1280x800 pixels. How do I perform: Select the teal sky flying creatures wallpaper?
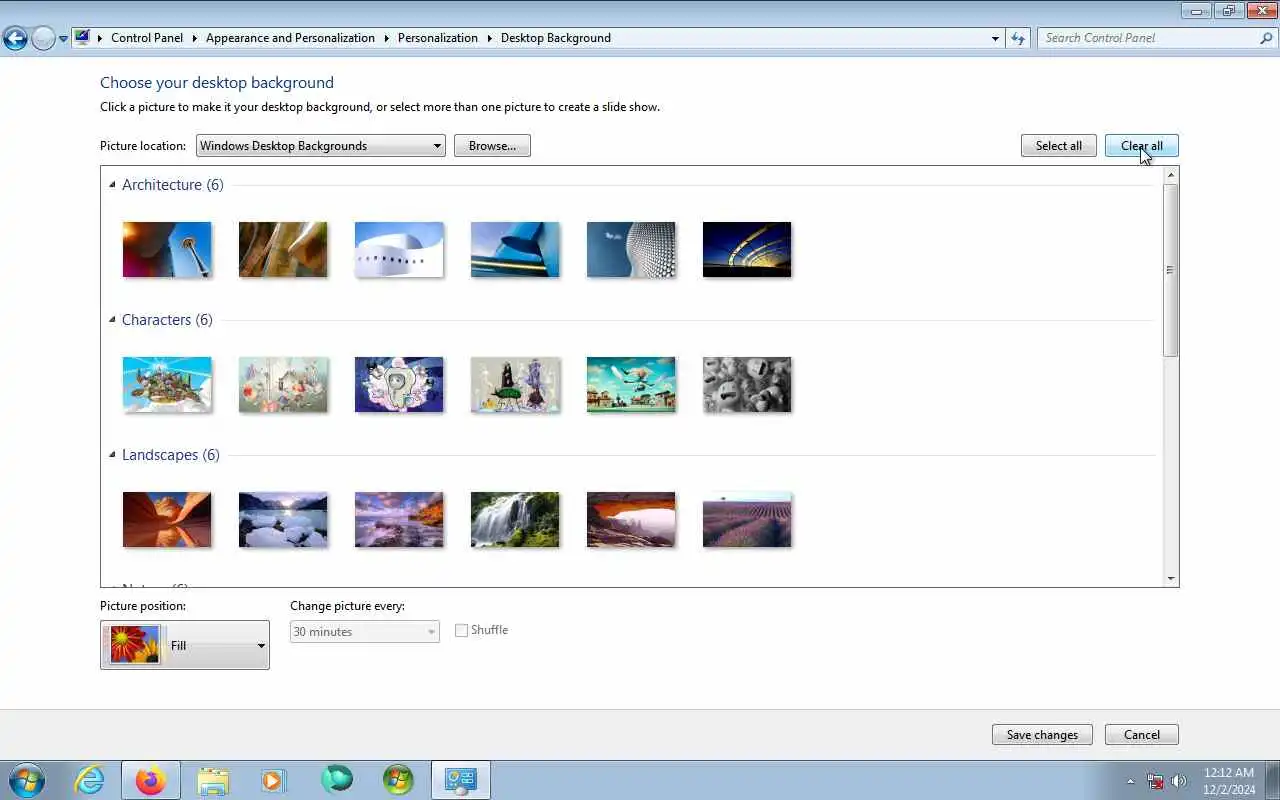click(631, 385)
